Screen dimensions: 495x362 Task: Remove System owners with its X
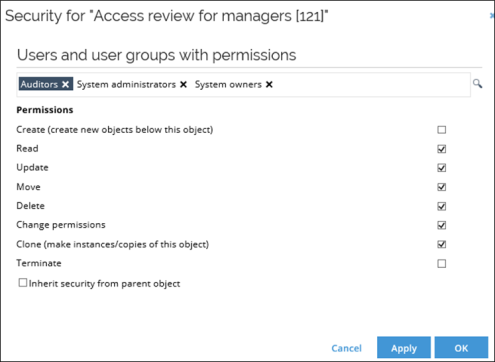[x=269, y=84]
